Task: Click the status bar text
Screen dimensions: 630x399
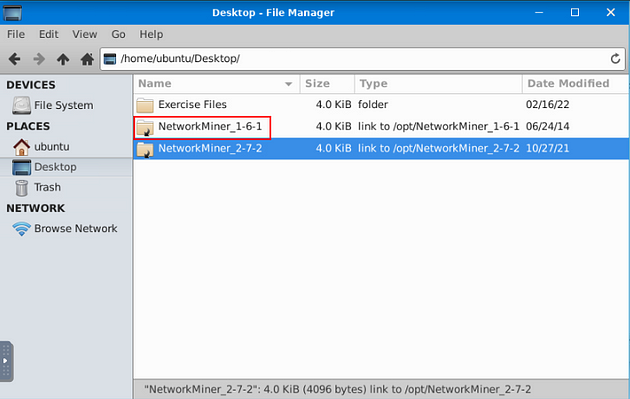Action: [x=338, y=389]
